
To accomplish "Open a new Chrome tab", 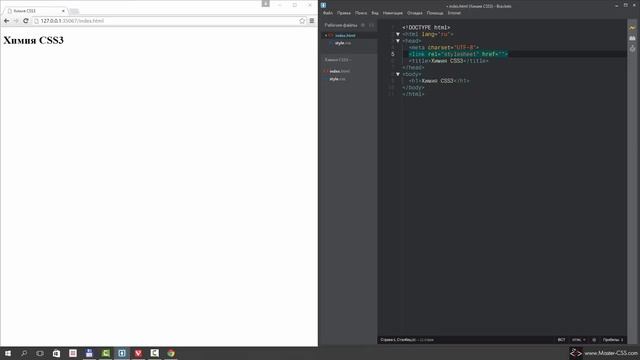I will [74, 11].
